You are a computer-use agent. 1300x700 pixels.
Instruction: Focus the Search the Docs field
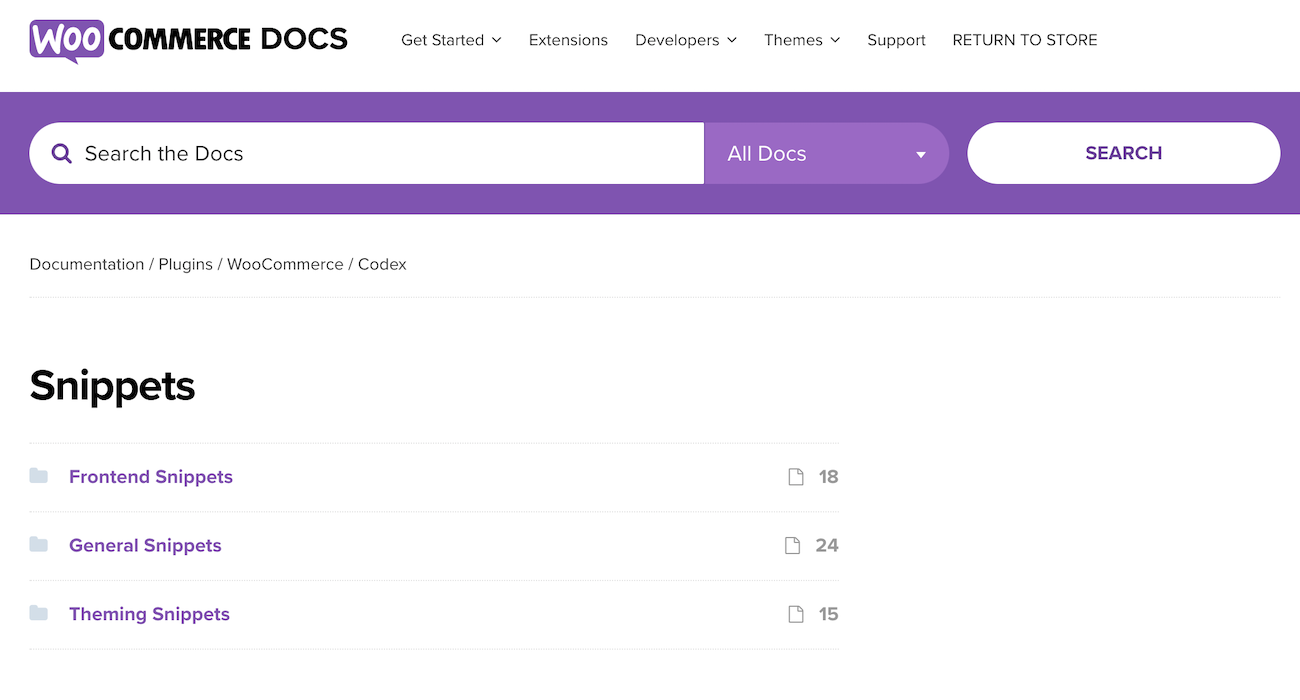(x=367, y=153)
